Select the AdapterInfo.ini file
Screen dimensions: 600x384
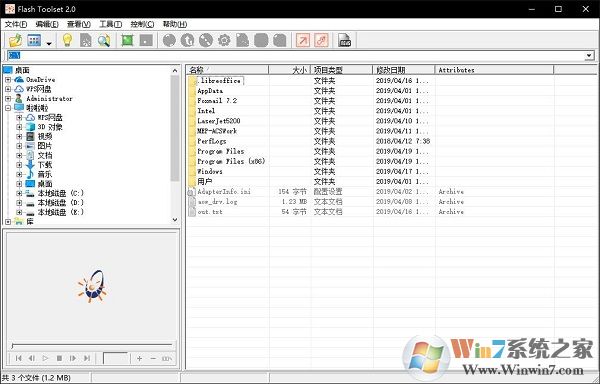point(224,192)
